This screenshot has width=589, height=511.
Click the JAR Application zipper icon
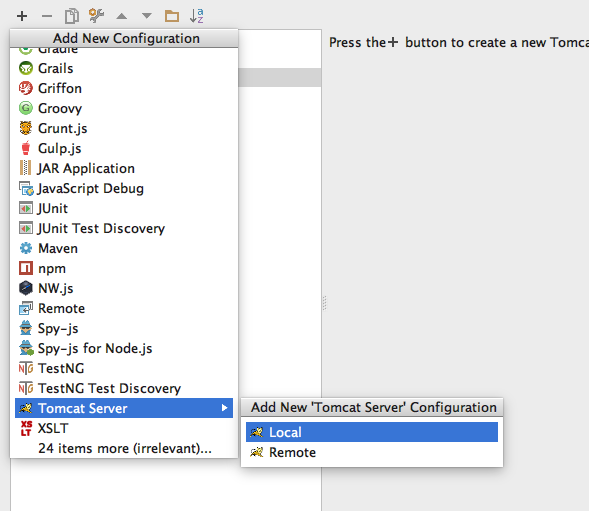(x=25, y=168)
